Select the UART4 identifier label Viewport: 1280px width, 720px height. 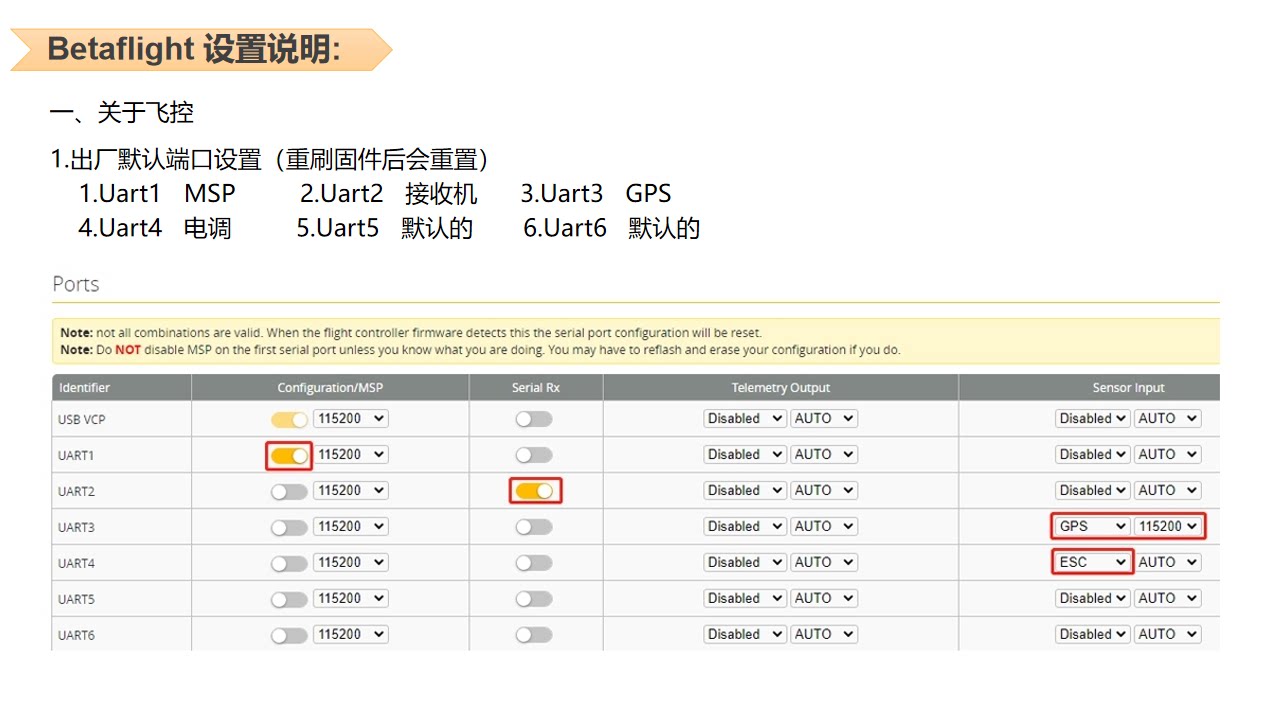(76, 564)
